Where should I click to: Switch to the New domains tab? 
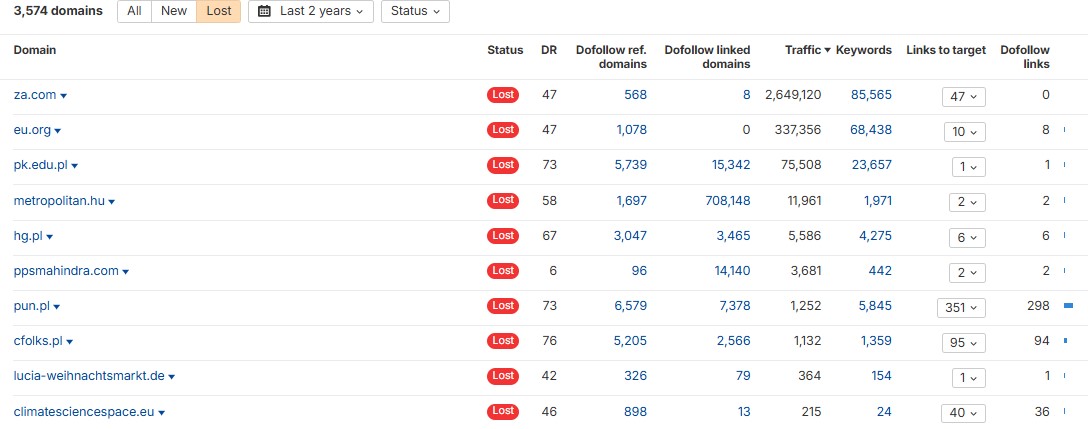174,11
